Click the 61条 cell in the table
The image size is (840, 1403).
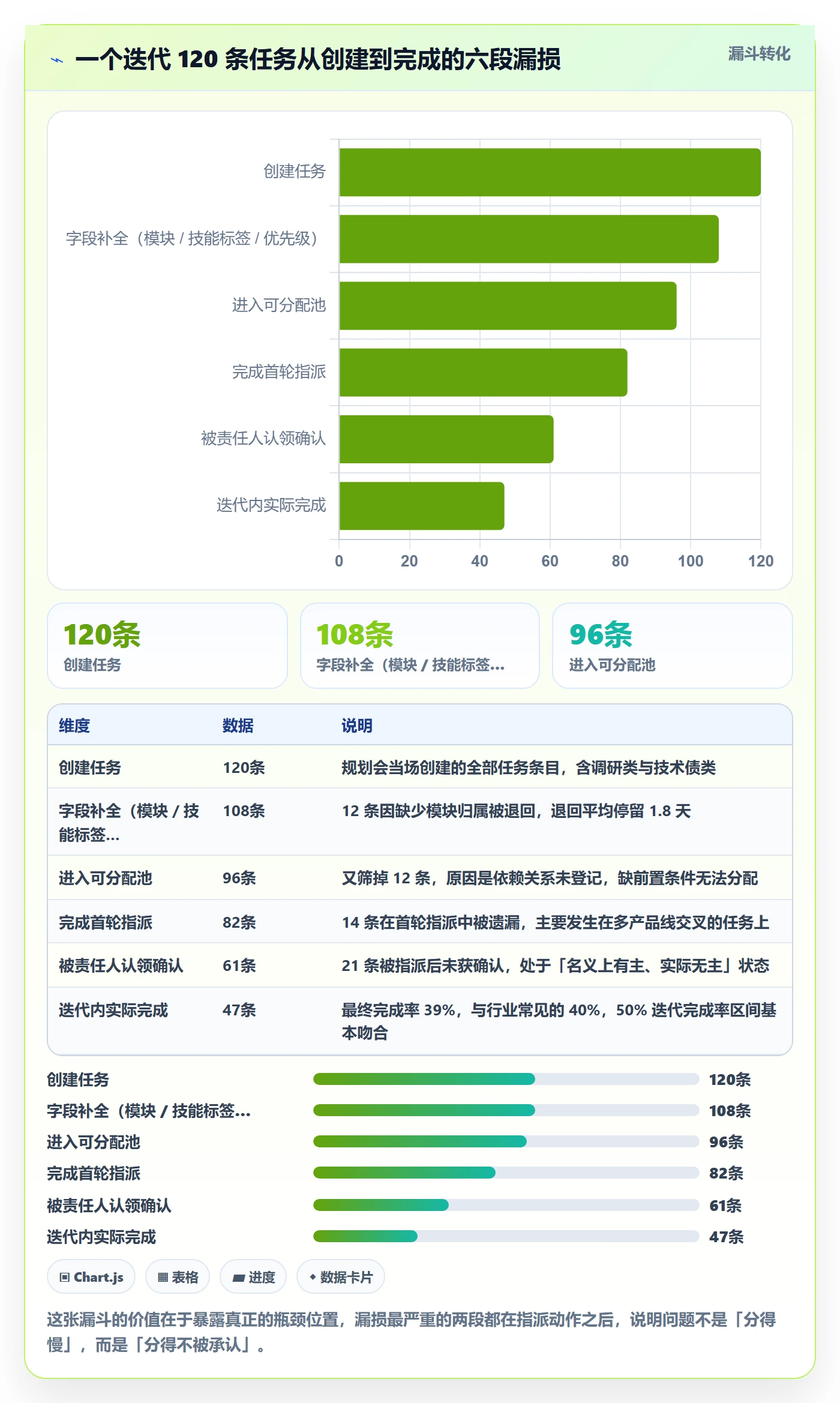tap(239, 966)
